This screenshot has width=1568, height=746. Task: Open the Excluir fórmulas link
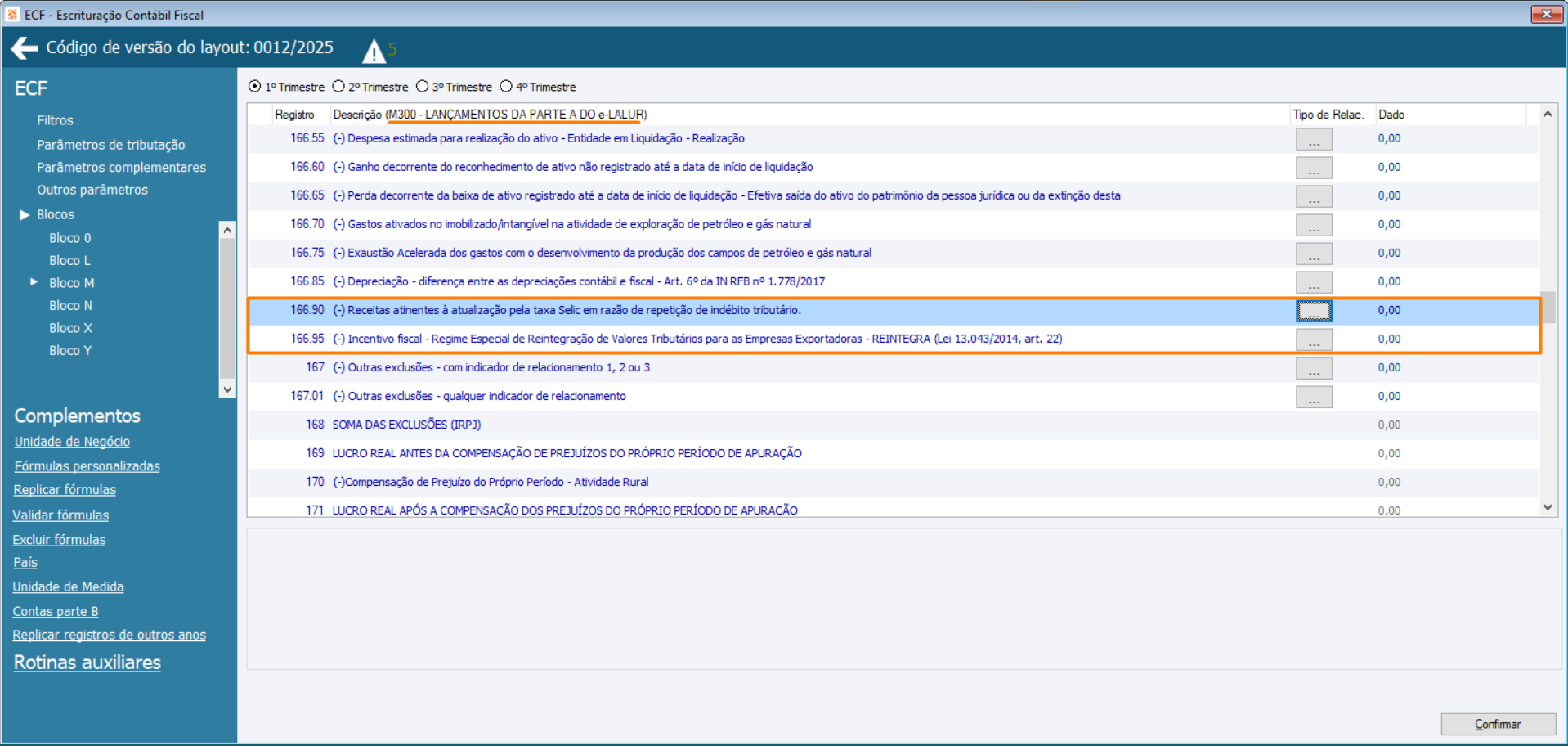(x=59, y=540)
